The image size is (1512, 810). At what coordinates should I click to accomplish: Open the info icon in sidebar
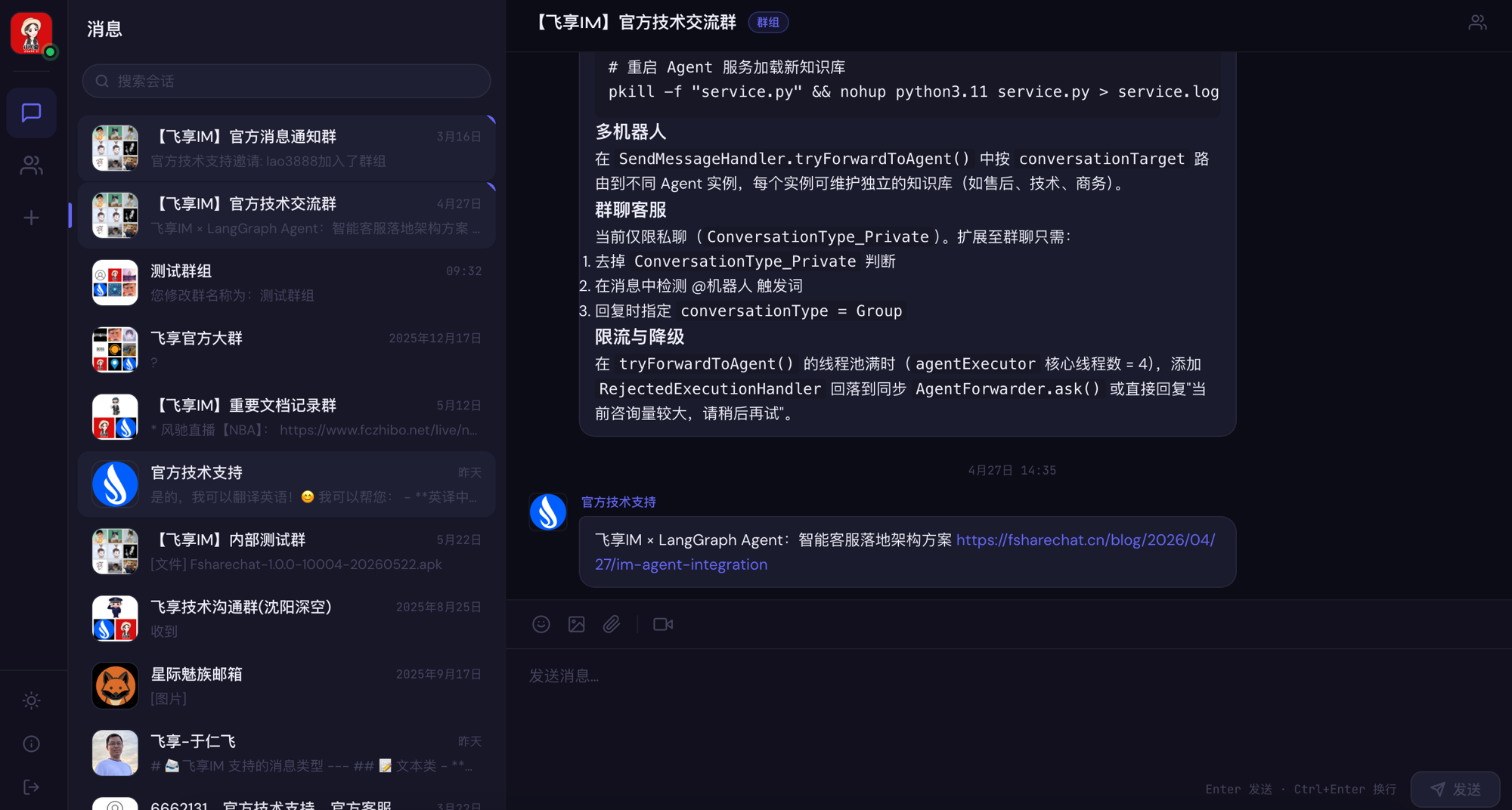(31, 744)
